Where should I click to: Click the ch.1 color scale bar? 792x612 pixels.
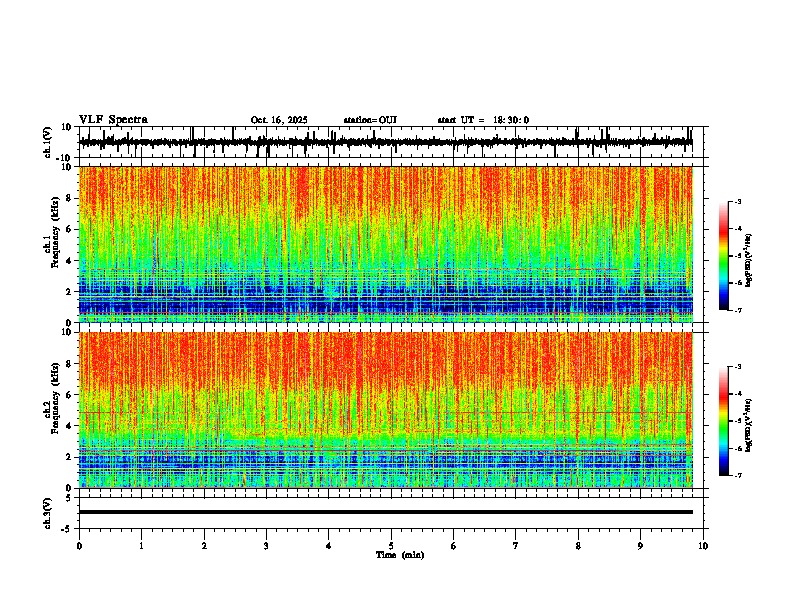click(723, 256)
